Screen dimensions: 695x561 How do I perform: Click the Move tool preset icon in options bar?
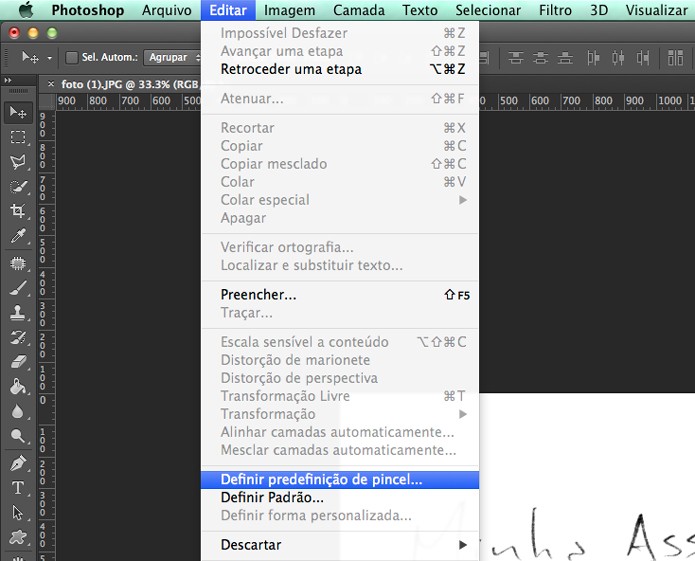[x=30, y=58]
